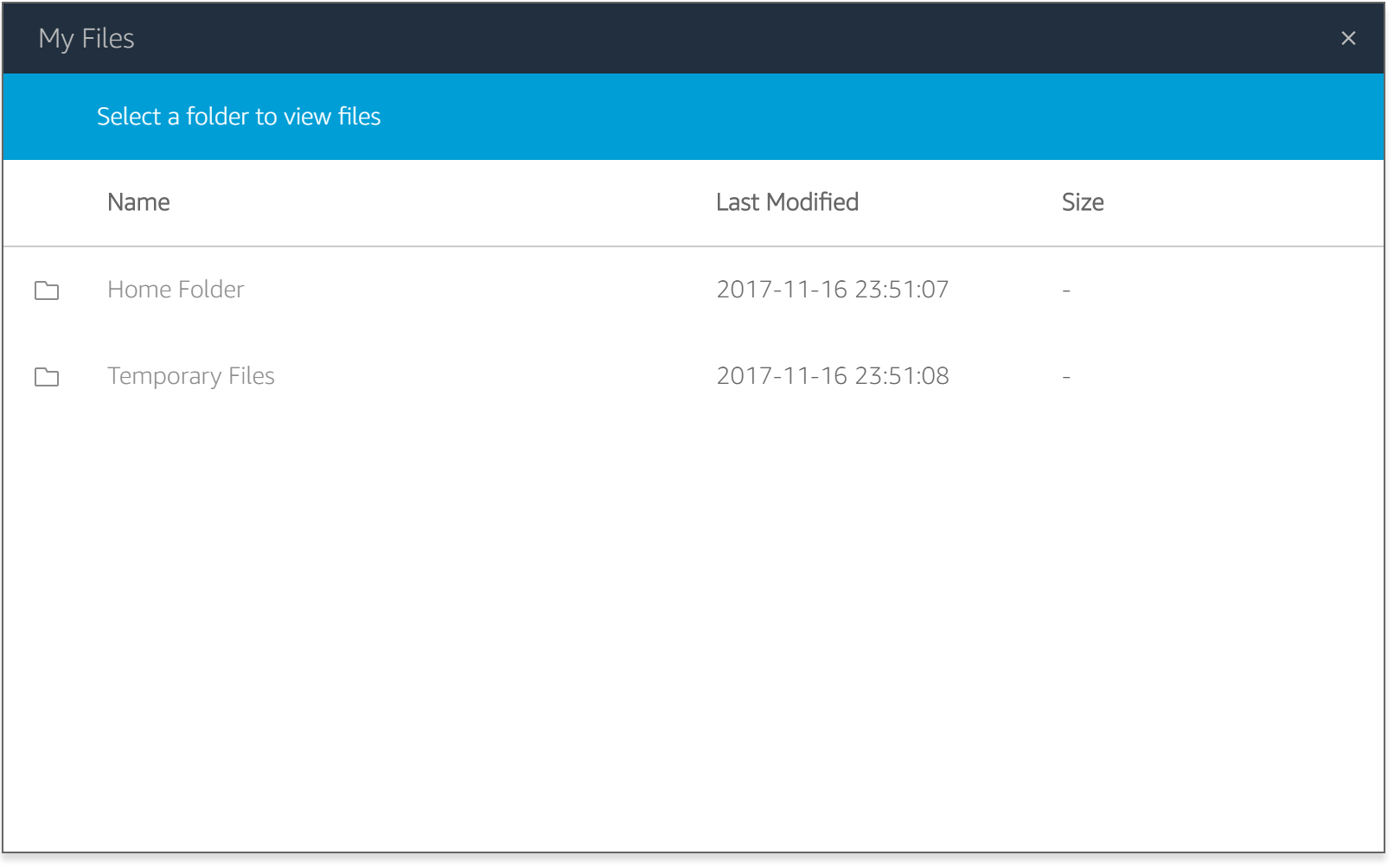
Task: Click empty space between the two folder rows
Action: (693, 333)
